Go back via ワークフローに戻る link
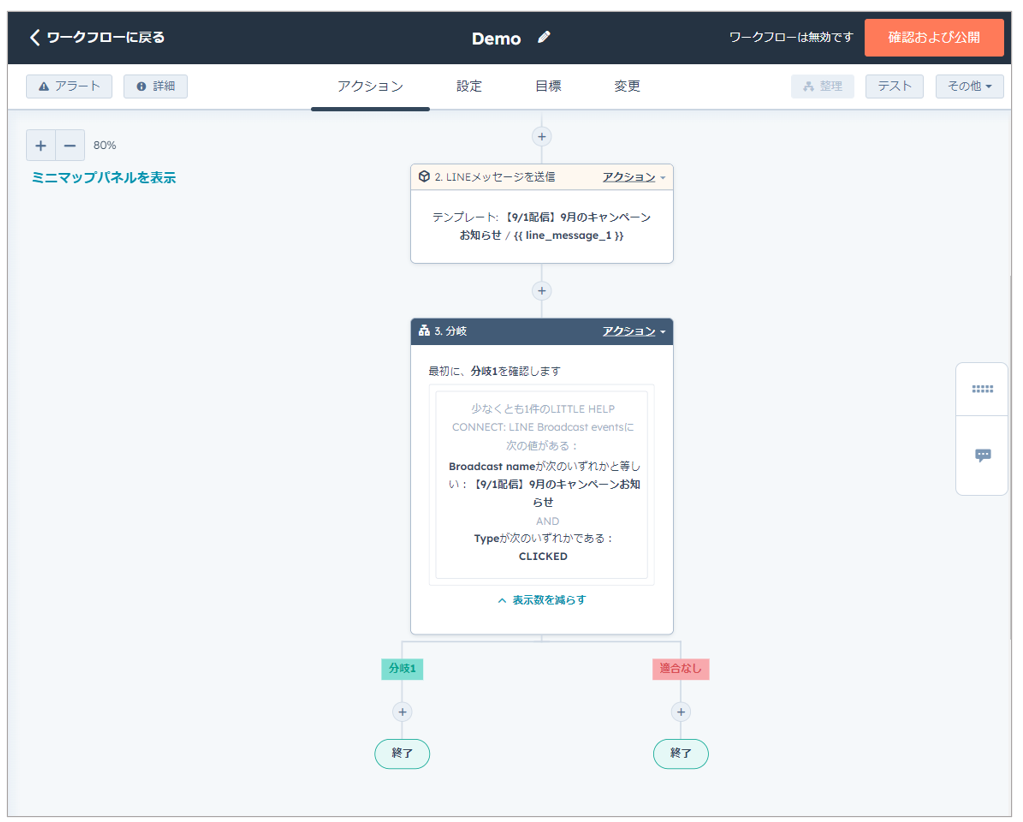The image size is (1023, 822). (97, 38)
